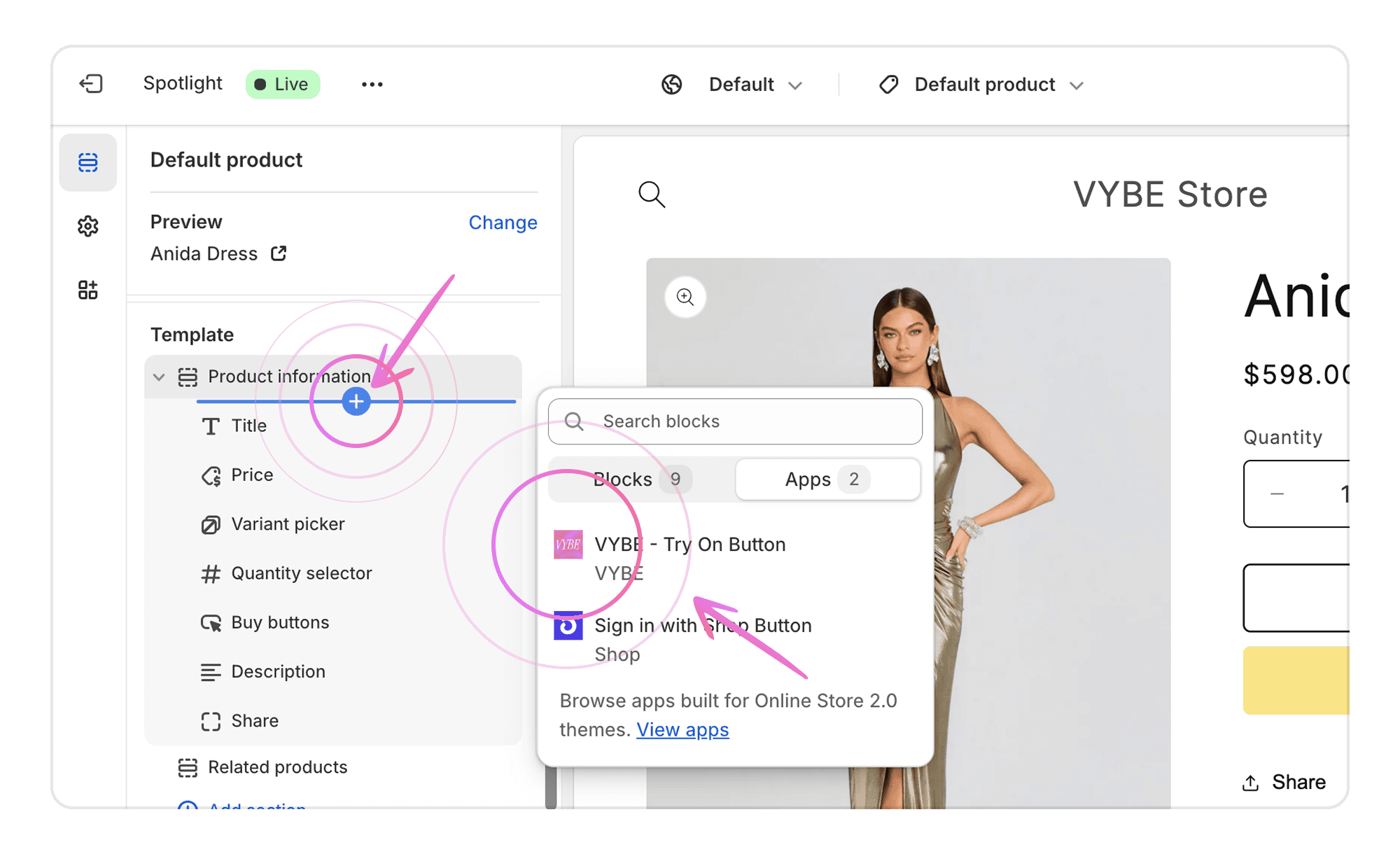
Task: Click the Live status badge
Action: tap(283, 84)
